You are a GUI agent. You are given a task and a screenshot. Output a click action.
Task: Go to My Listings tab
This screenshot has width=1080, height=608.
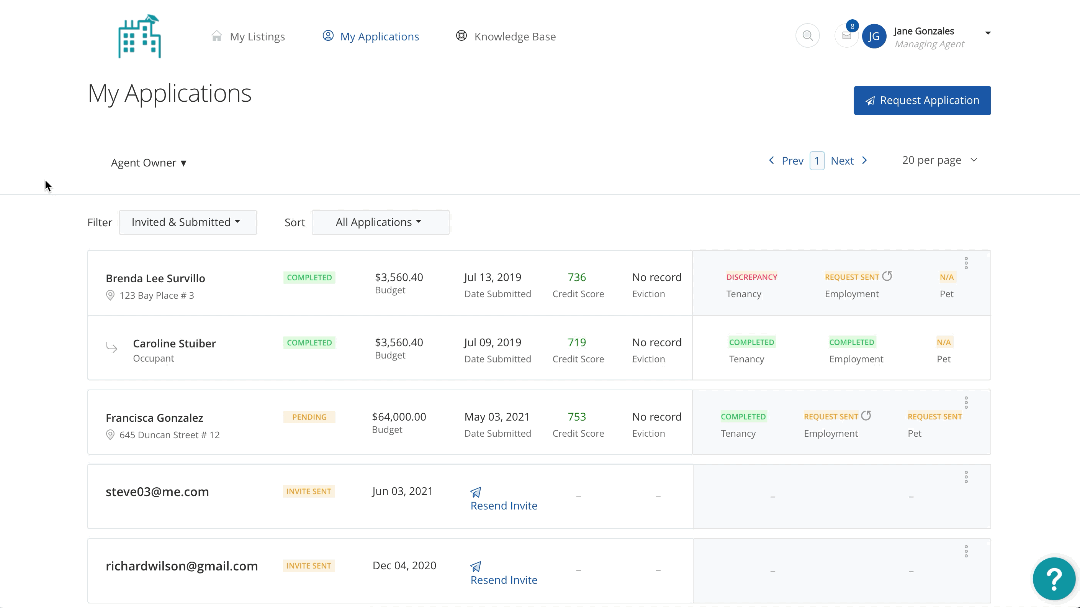pyautogui.click(x=248, y=37)
